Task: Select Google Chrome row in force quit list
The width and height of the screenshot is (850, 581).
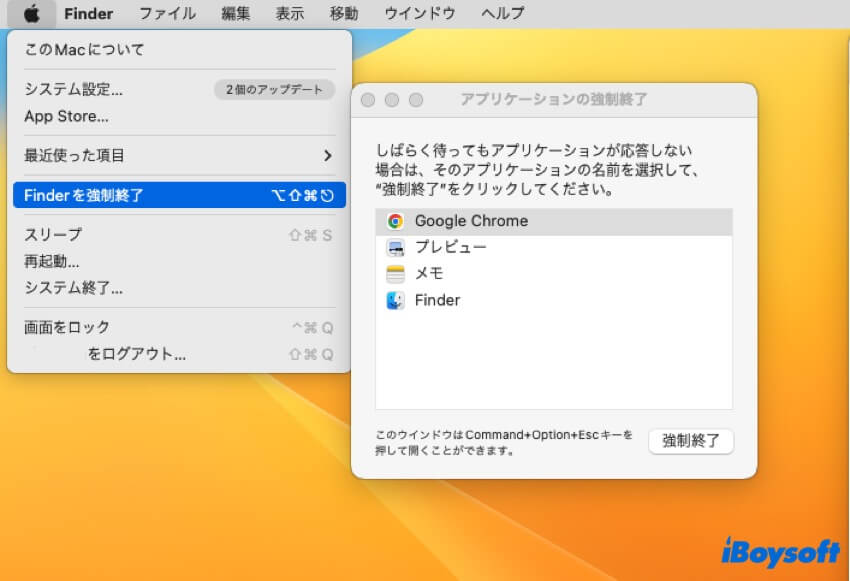Action: (x=553, y=221)
